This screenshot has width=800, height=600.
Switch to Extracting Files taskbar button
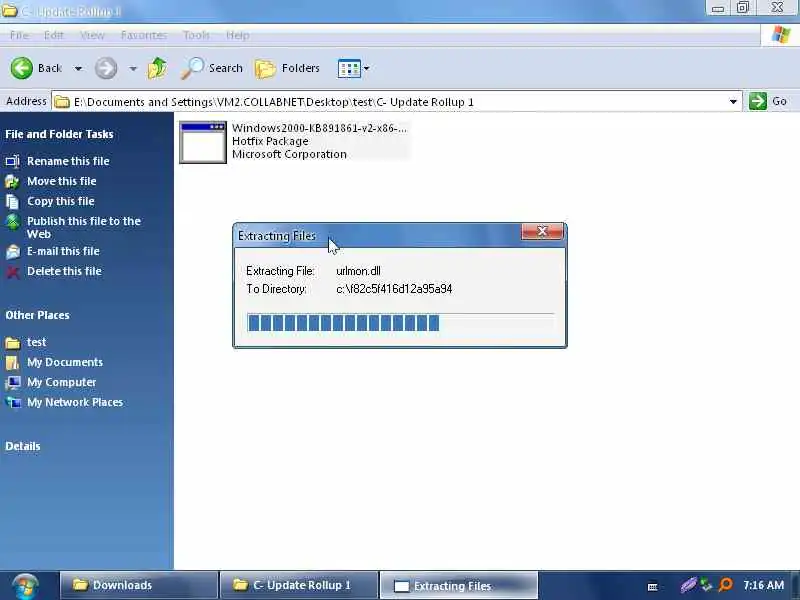[459, 586]
